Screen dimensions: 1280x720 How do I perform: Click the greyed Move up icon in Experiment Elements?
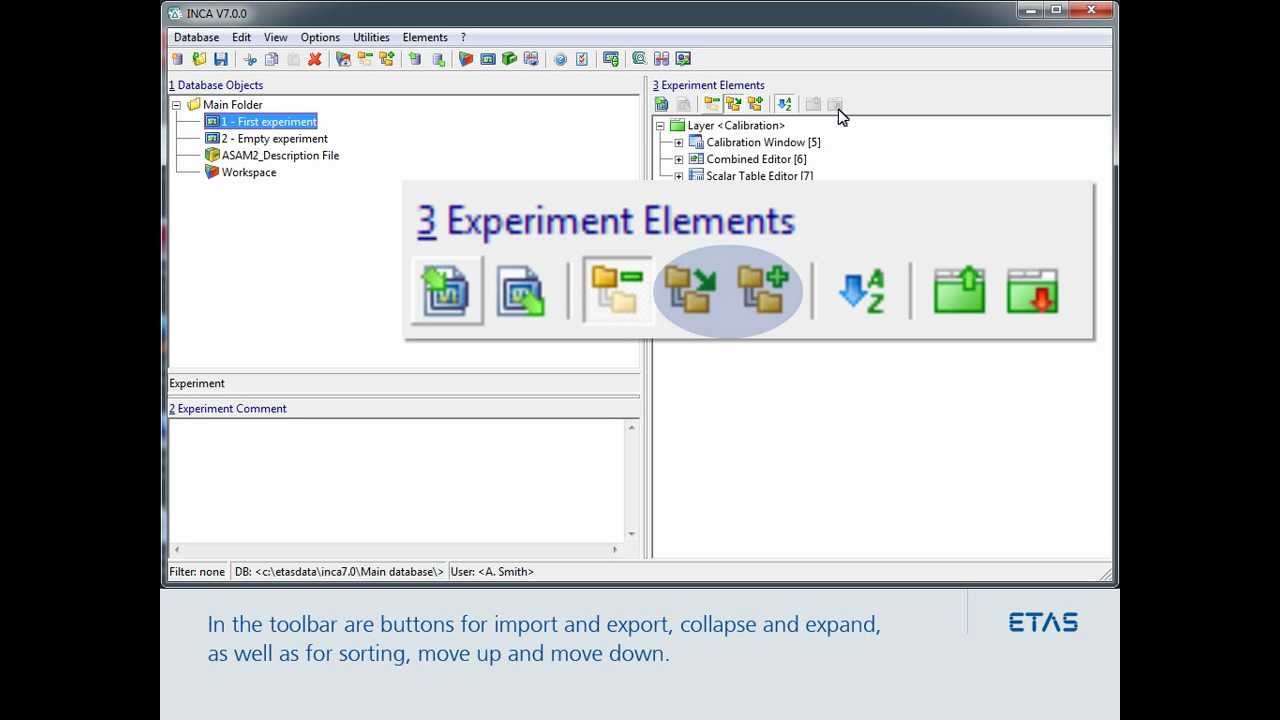coord(813,104)
